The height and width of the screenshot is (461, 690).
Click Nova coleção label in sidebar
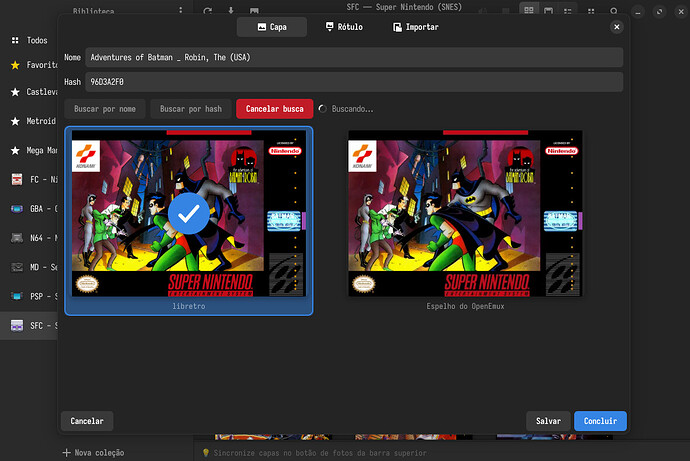[99, 453]
